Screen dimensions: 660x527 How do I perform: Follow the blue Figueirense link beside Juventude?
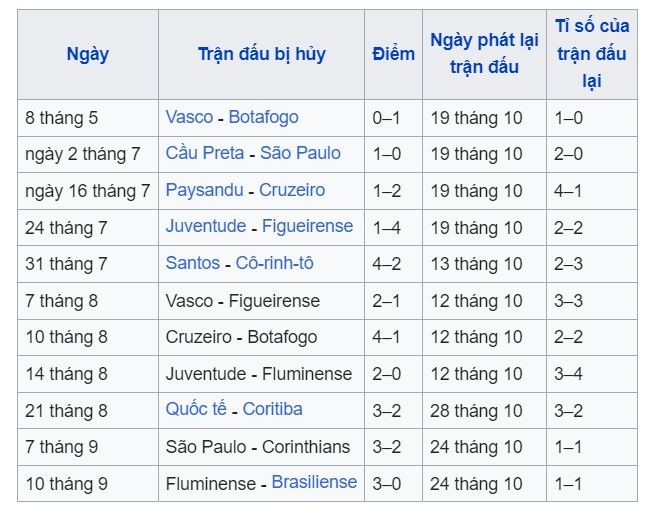pyautogui.click(x=308, y=226)
